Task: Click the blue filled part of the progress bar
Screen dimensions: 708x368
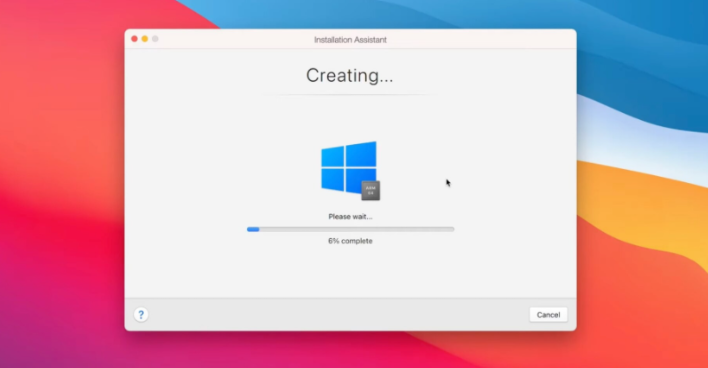Action: [x=253, y=229]
